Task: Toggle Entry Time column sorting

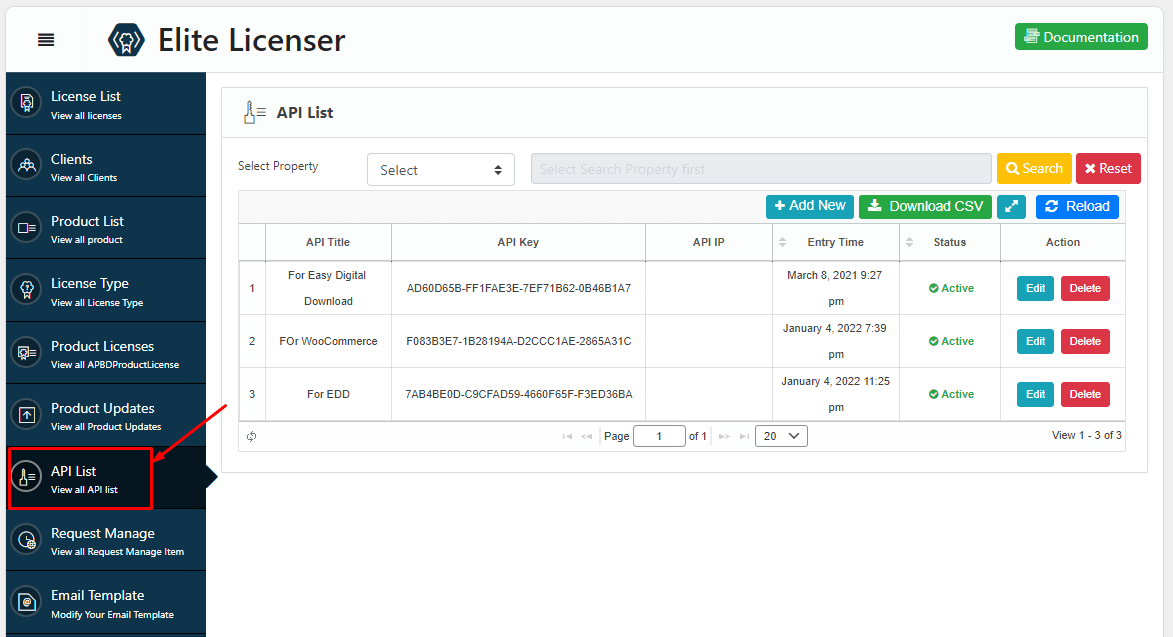Action: click(x=782, y=242)
